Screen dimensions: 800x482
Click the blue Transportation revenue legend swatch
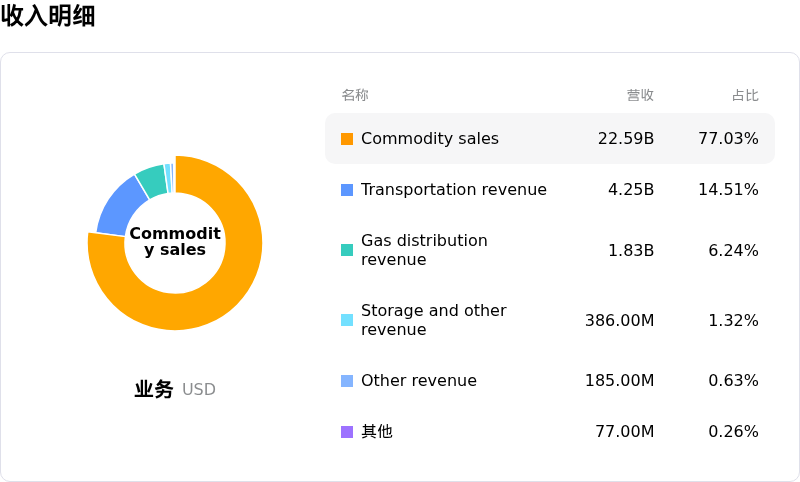pyautogui.click(x=347, y=190)
